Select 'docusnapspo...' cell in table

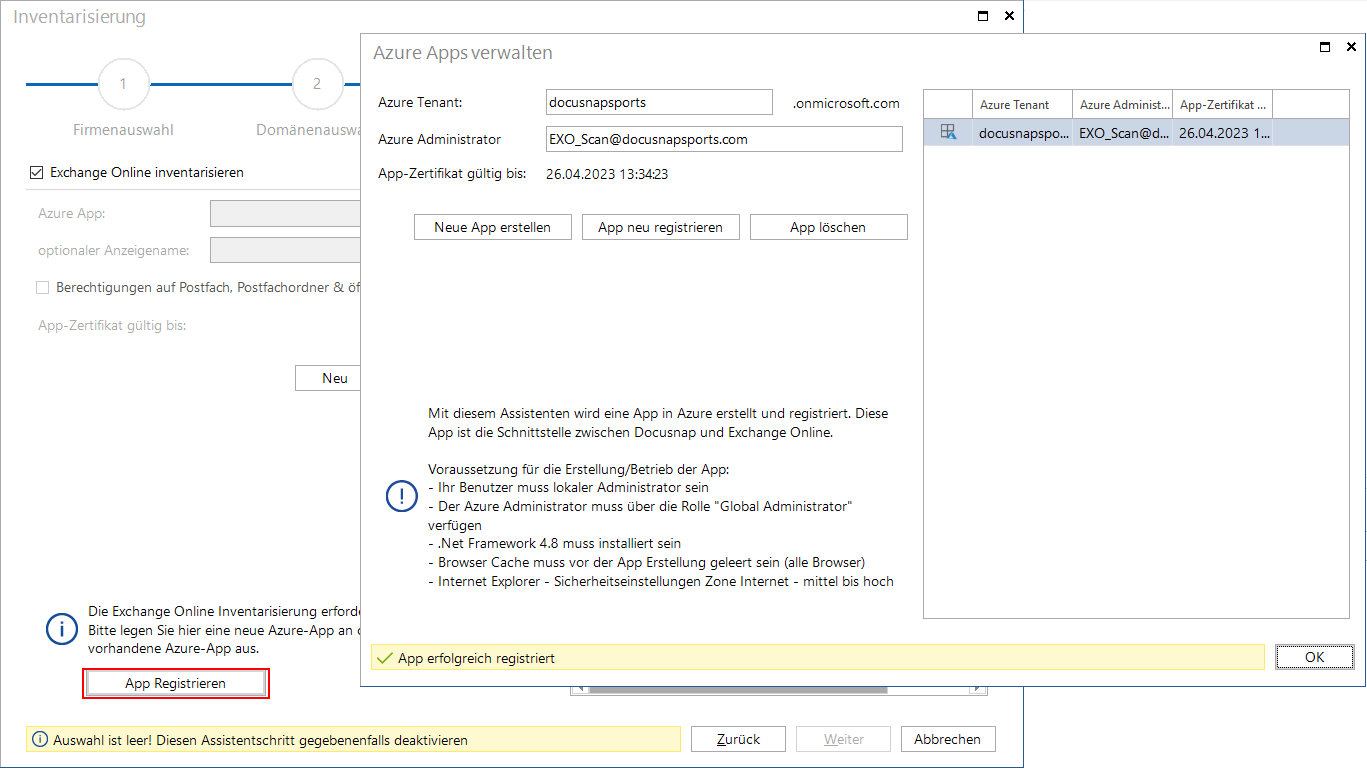click(x=1022, y=132)
